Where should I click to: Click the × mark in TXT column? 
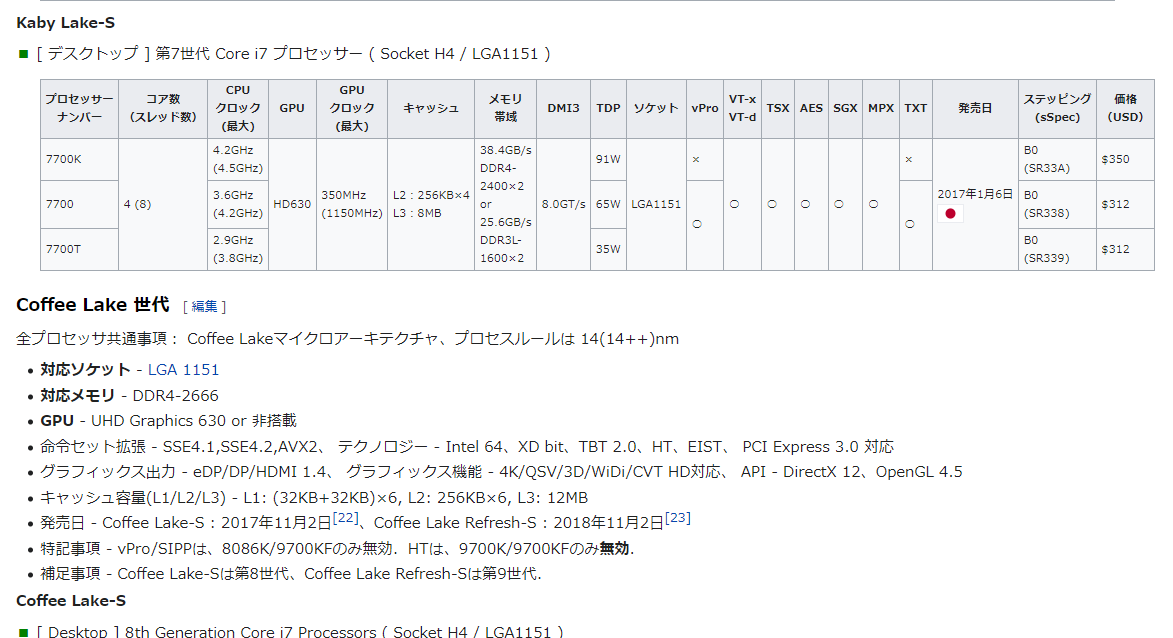909,159
